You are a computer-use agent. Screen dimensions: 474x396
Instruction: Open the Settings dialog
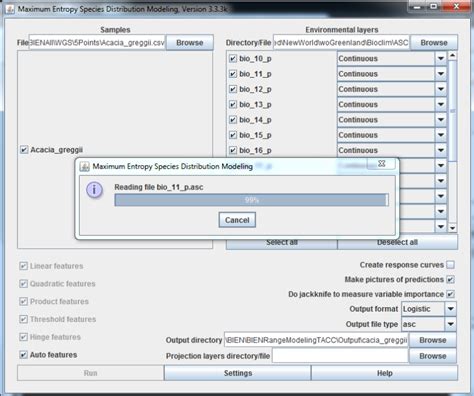click(x=238, y=373)
